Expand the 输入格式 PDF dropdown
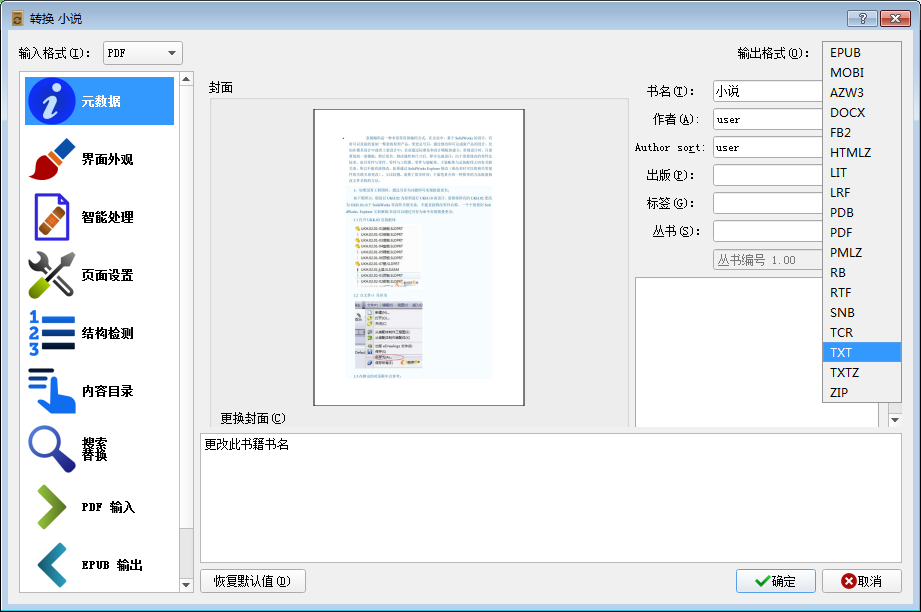 pos(142,53)
